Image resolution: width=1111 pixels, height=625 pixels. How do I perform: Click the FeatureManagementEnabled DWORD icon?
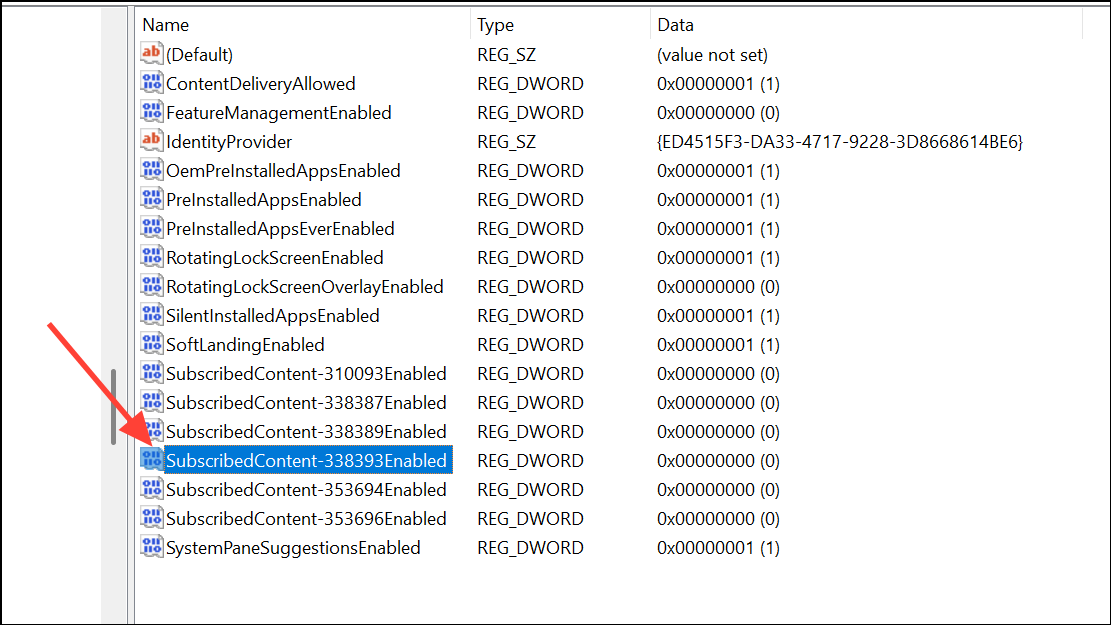click(x=152, y=112)
